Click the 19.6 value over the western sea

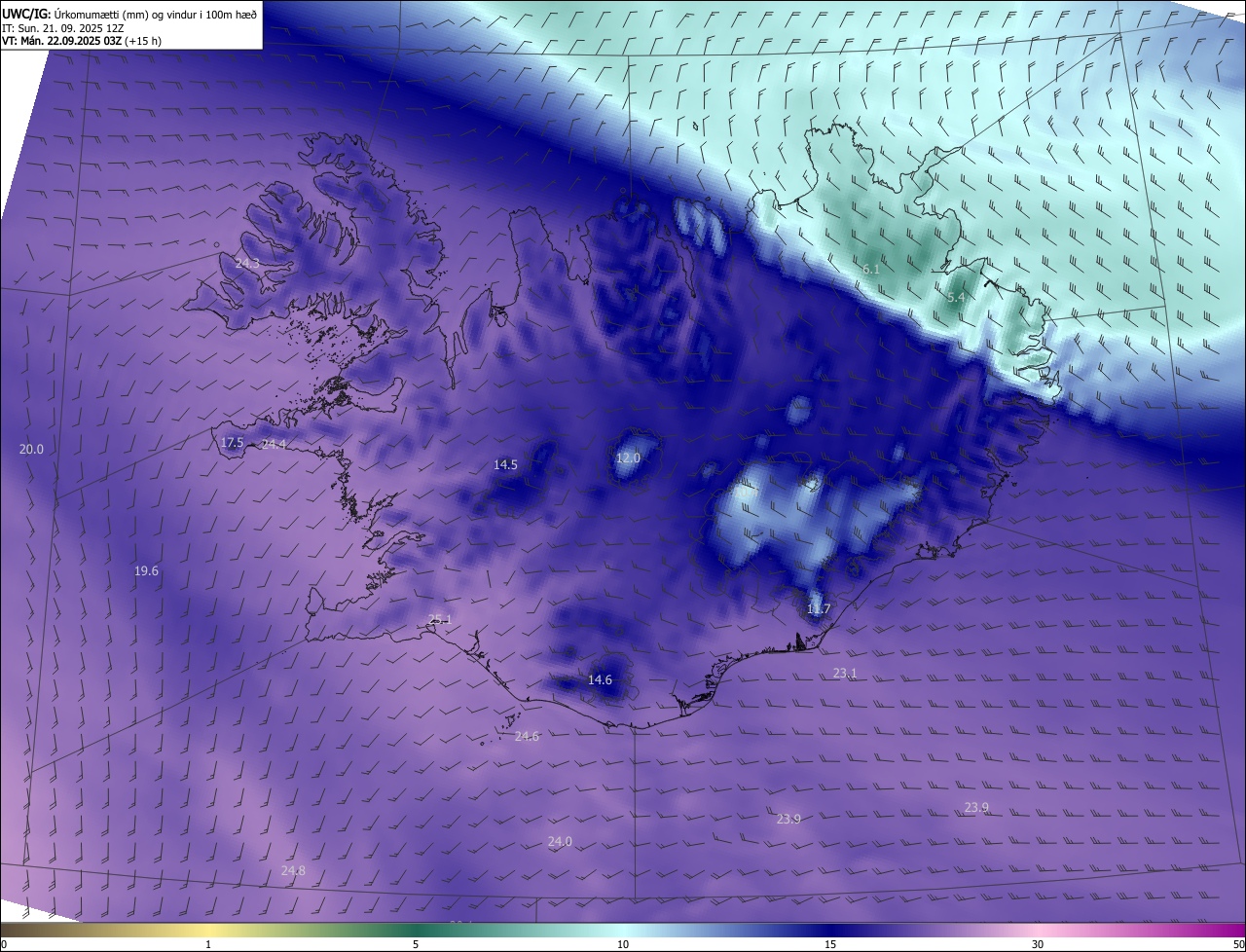pos(146,571)
